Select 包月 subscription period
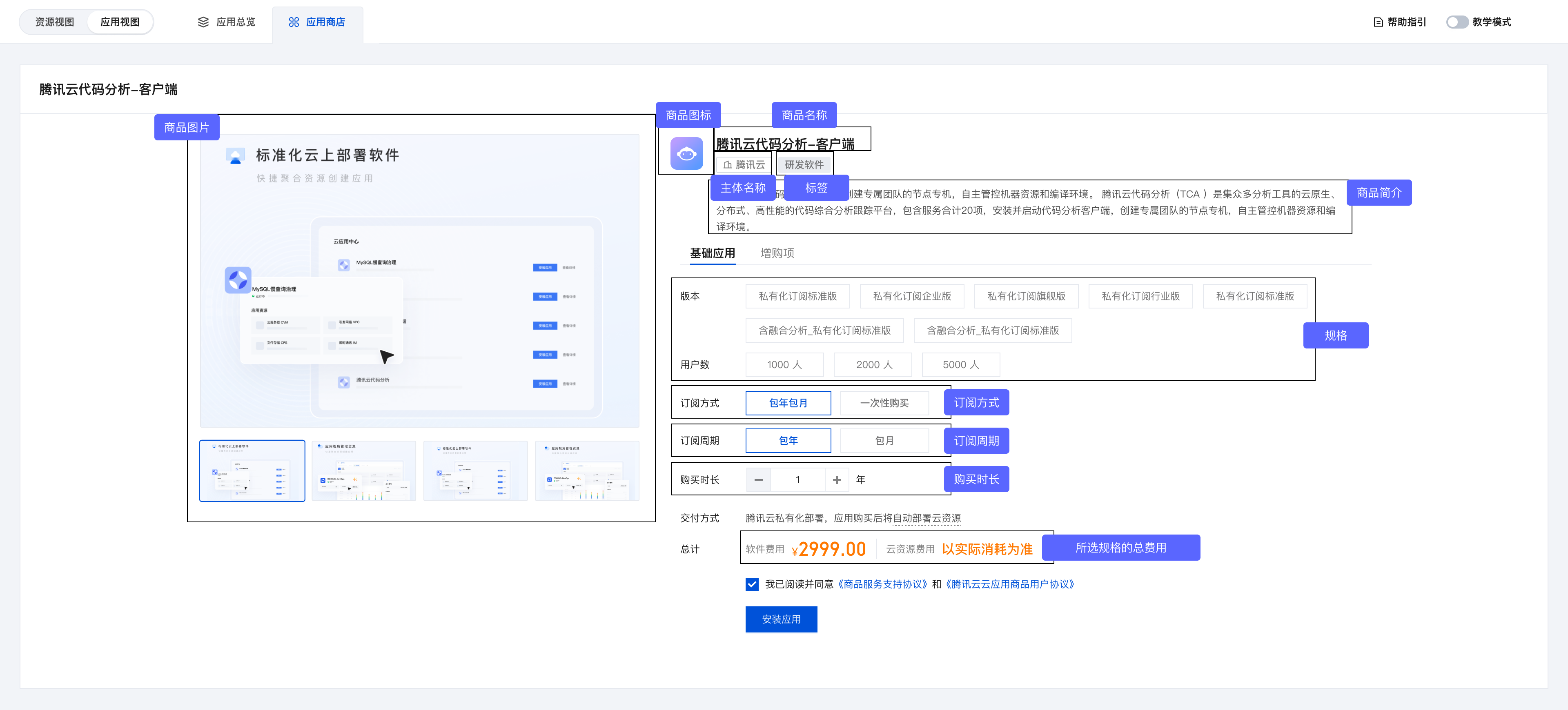The height and width of the screenshot is (710, 1568). tap(884, 440)
